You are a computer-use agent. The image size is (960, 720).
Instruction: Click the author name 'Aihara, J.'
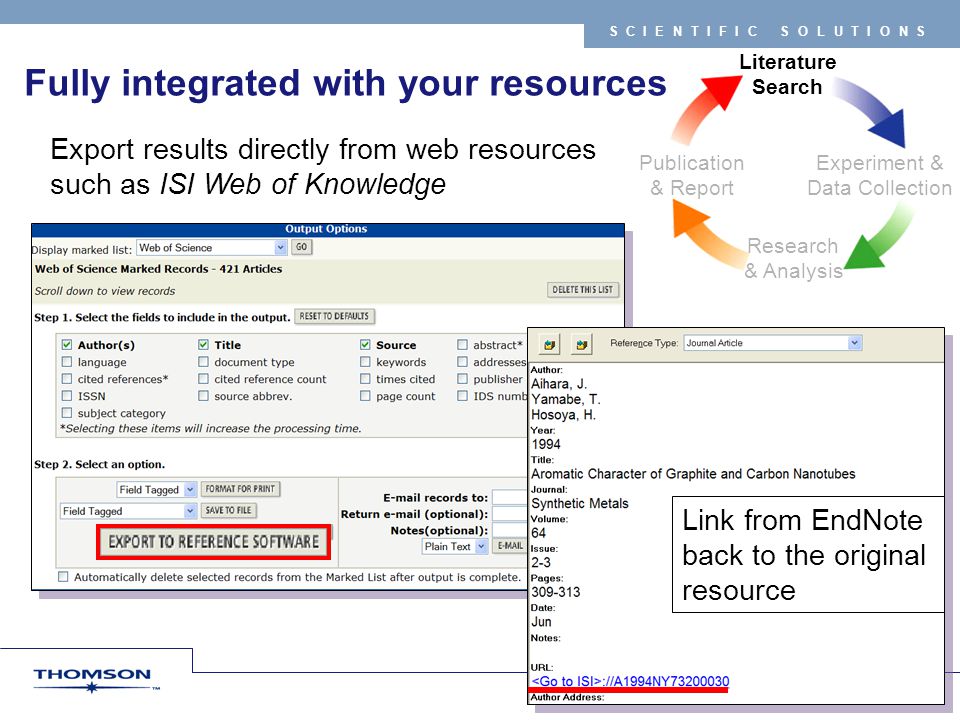(x=559, y=384)
